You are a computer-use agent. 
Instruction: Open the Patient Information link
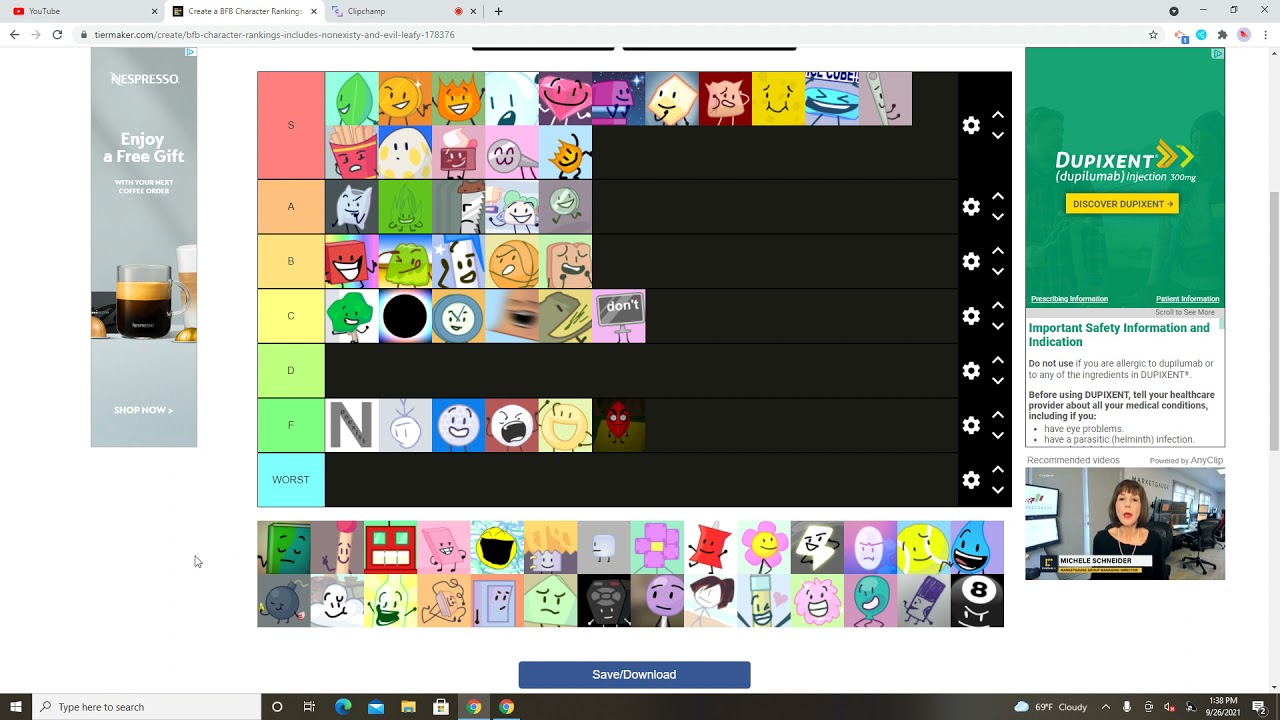[1187, 299]
